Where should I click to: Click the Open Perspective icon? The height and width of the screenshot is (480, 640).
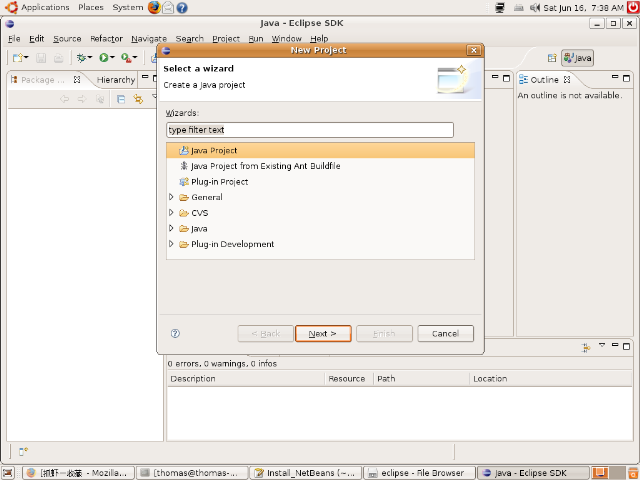(x=552, y=58)
